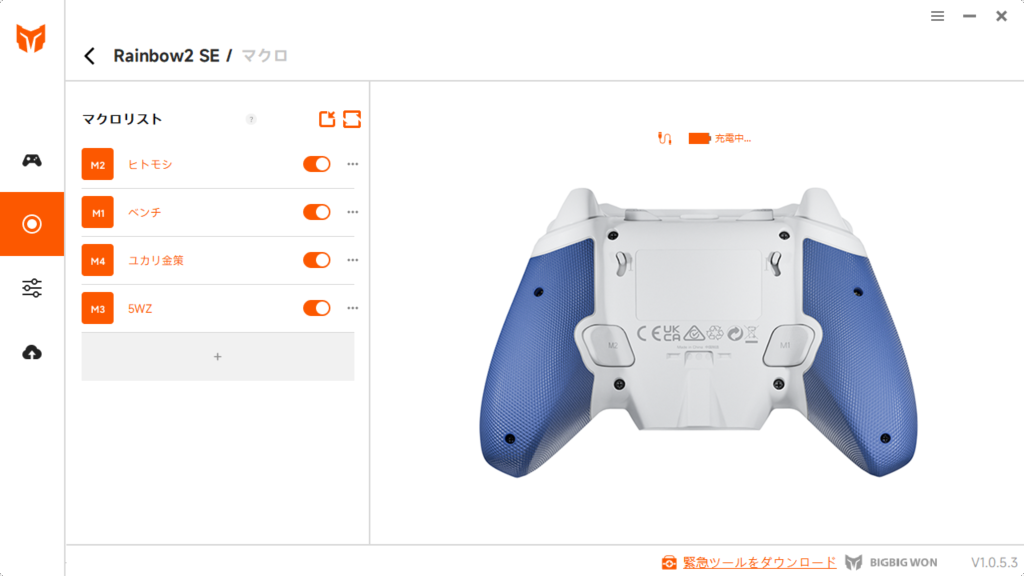Select the macro circle sidebar icon
This screenshot has height=576, width=1024.
tap(31, 224)
